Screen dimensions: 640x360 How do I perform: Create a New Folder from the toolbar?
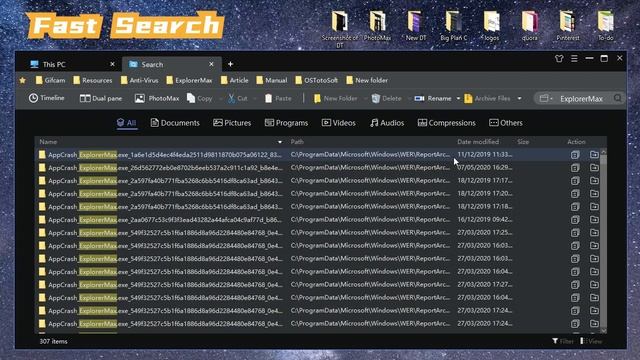pos(336,98)
